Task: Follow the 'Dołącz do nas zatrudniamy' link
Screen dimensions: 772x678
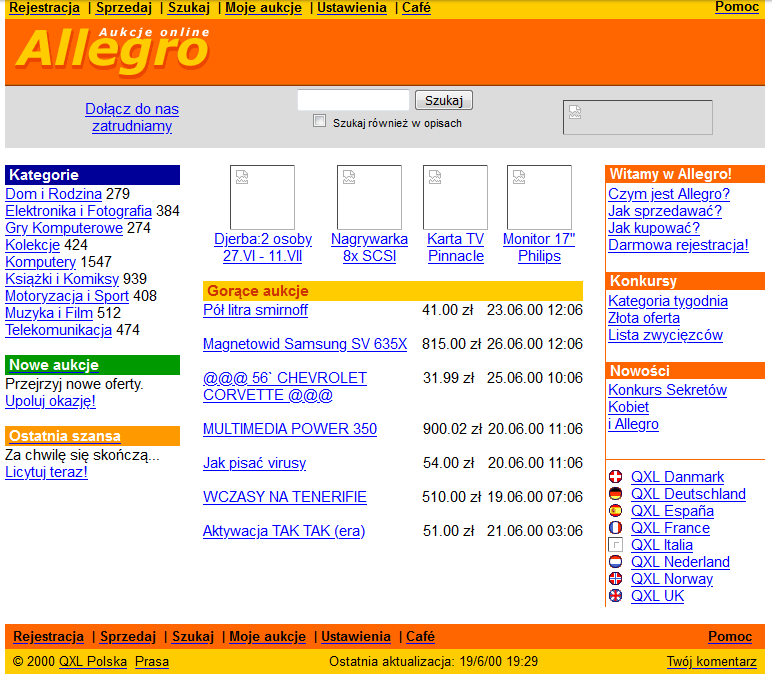Action: click(x=132, y=117)
